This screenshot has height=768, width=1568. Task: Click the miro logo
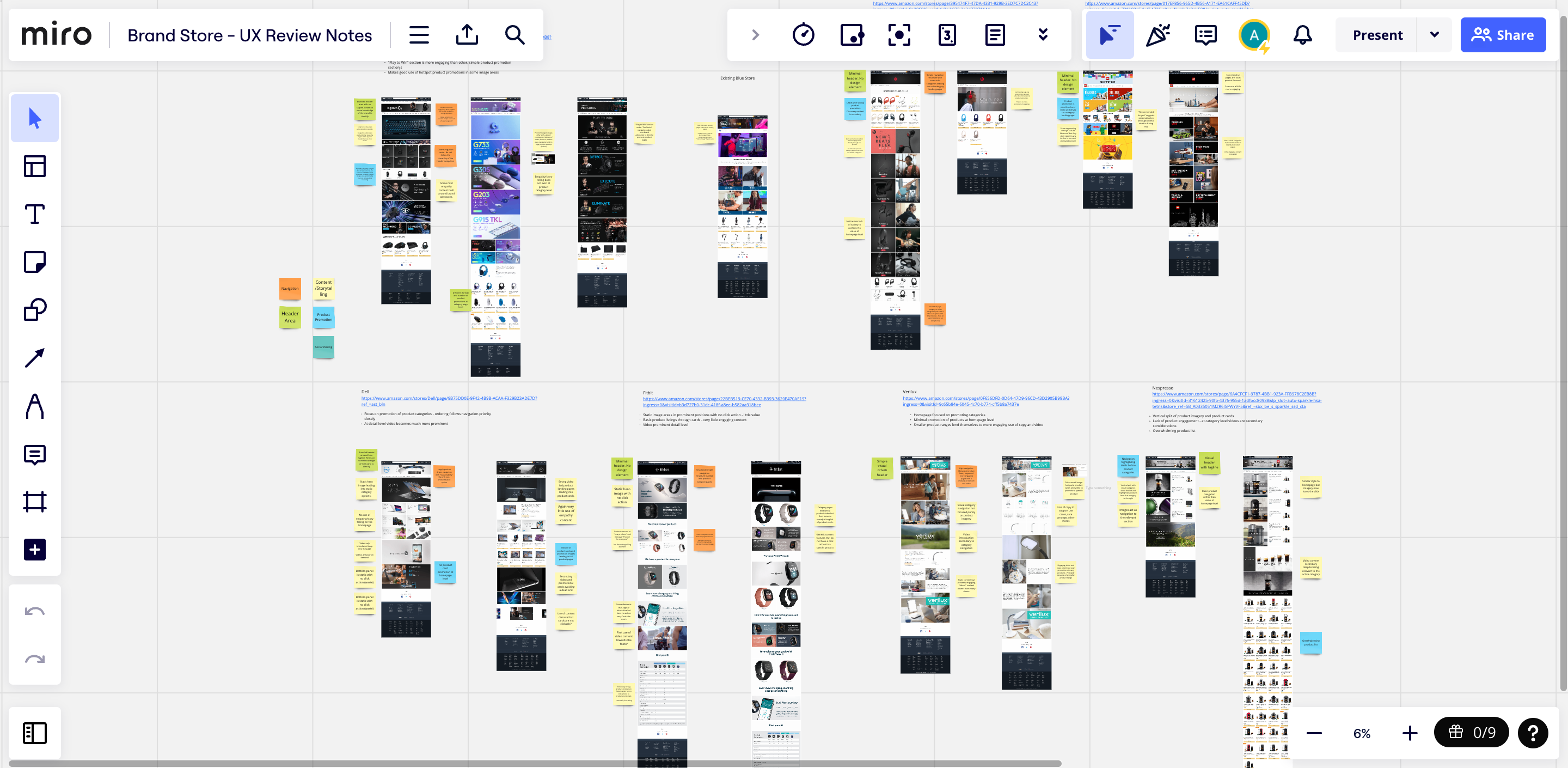(57, 35)
